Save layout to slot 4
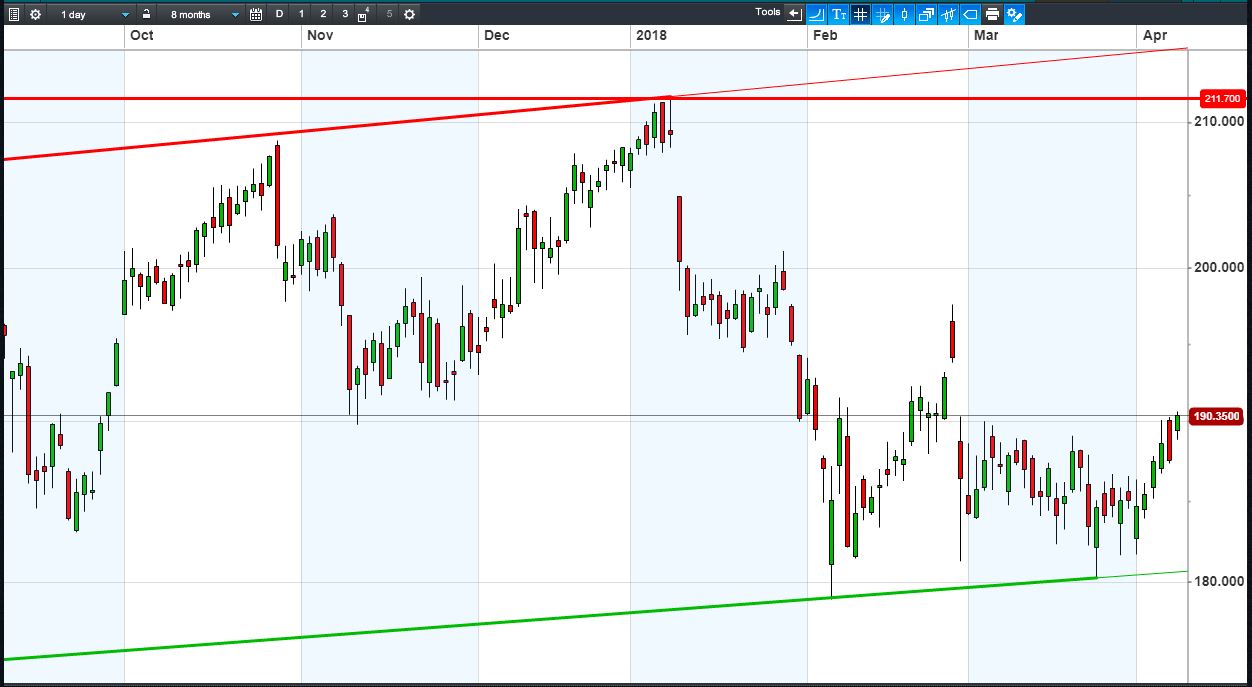This screenshot has width=1252, height=687. coord(365,14)
